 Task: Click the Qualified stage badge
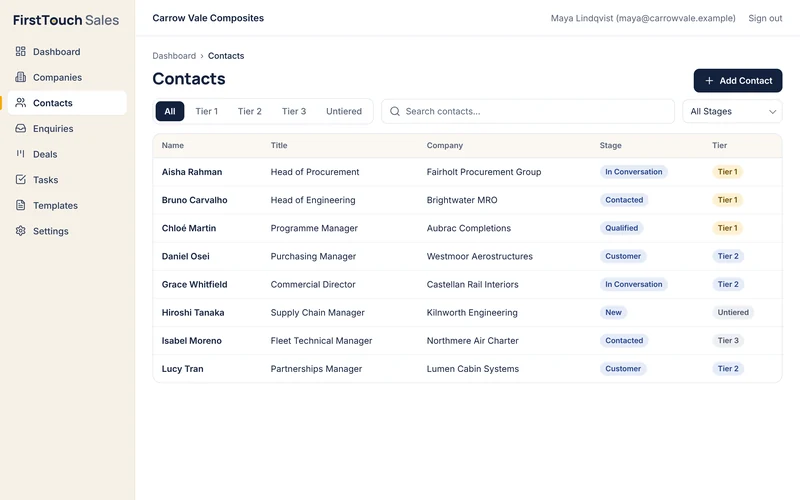click(x=621, y=228)
